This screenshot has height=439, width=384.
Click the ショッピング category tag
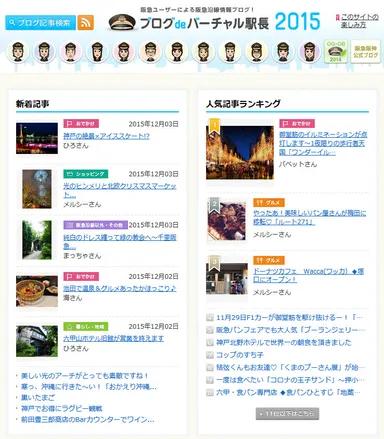(86, 174)
